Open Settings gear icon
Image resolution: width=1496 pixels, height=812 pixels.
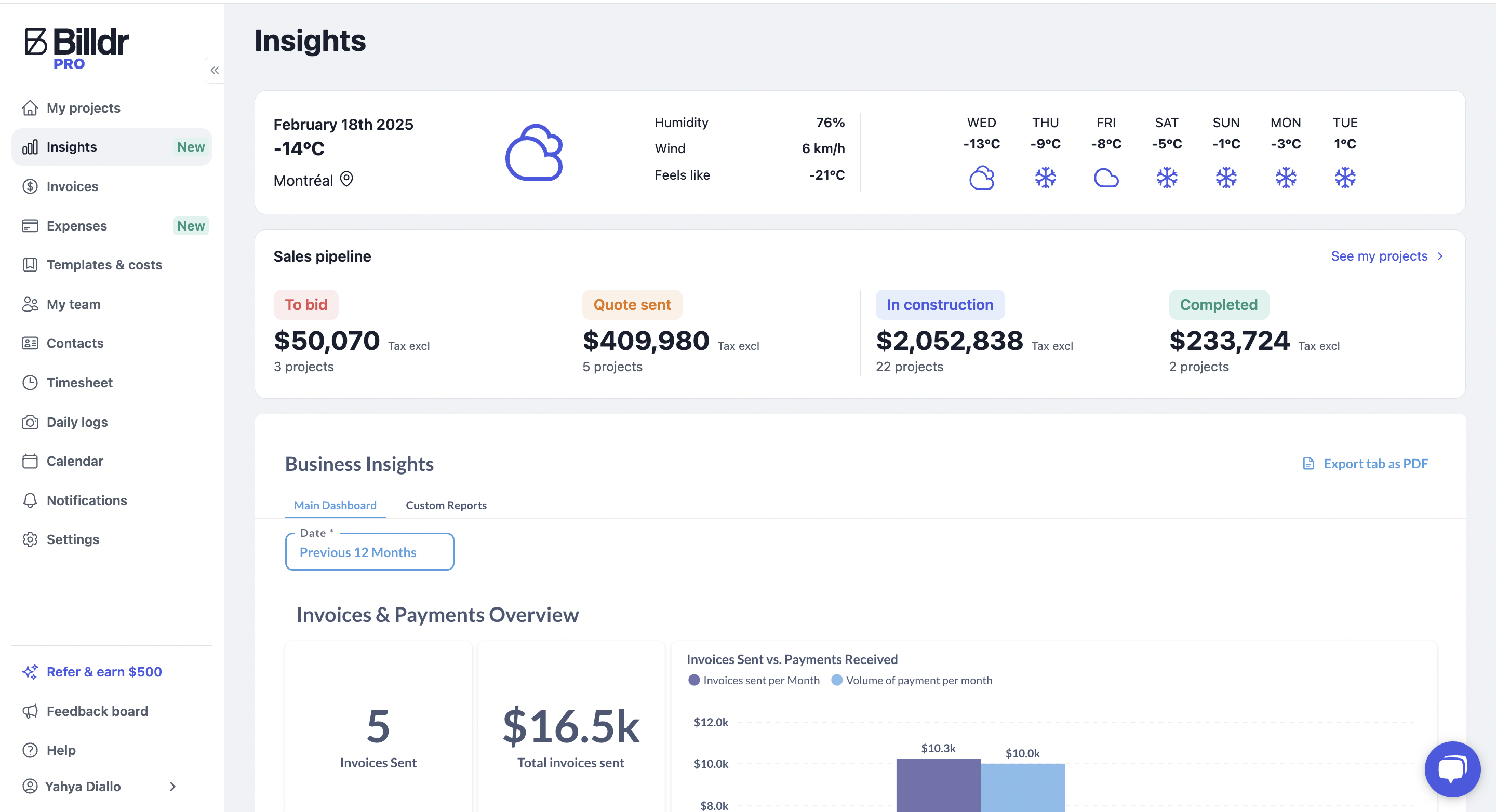[x=30, y=539]
